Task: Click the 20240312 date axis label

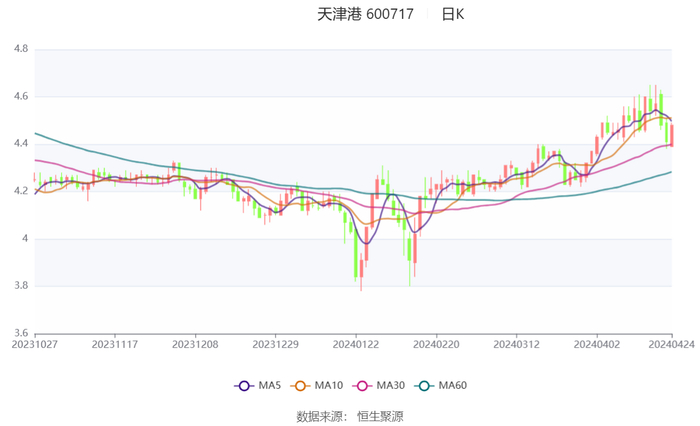Action: 516,343
